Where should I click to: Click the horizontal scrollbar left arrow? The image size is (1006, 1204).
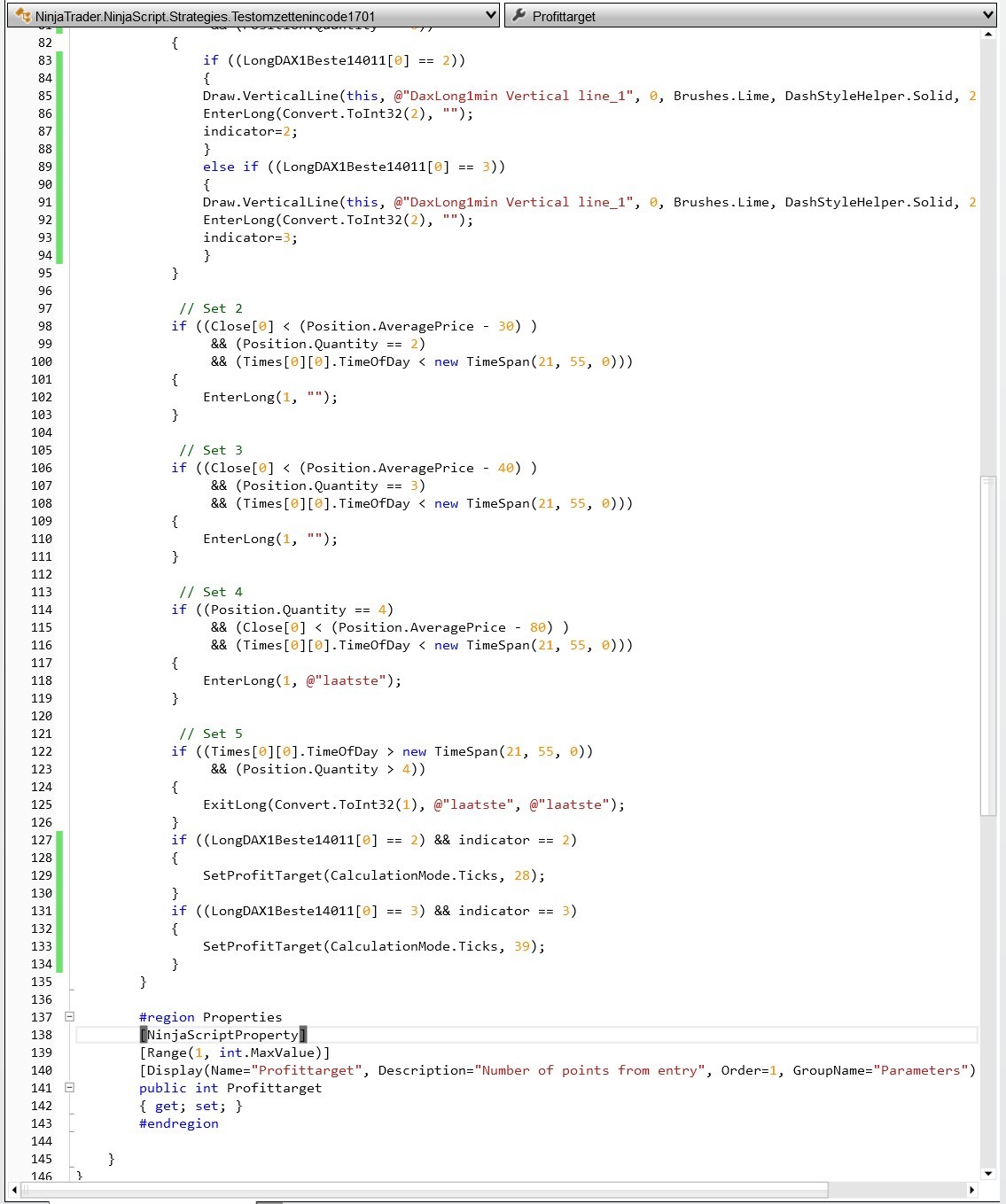coord(13,1190)
